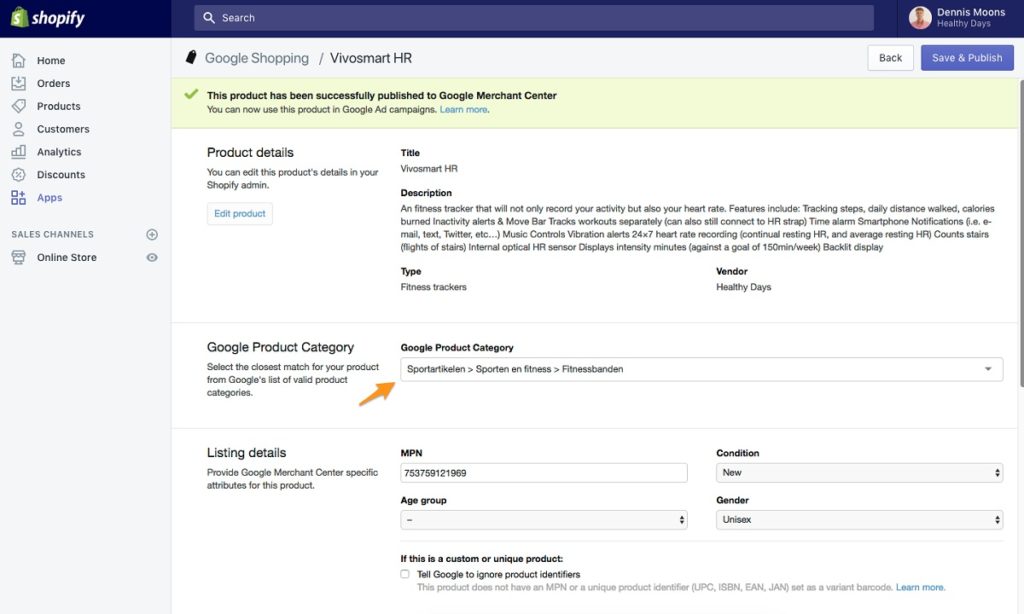1024x614 pixels.
Task: Click Edit product to modify details
Action: coord(239,213)
